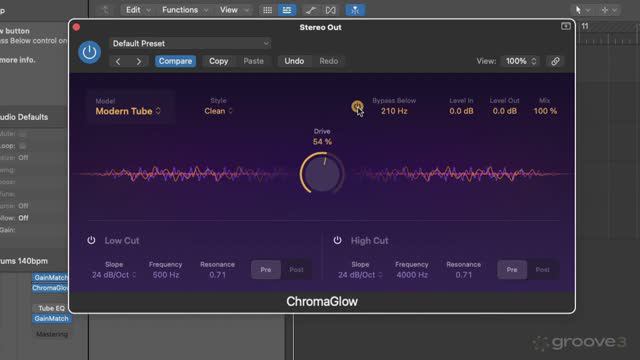Screen dimensions: 640x360
Task: Click the ChromaGlow plugin slot in channel strip
Action: click(50, 288)
